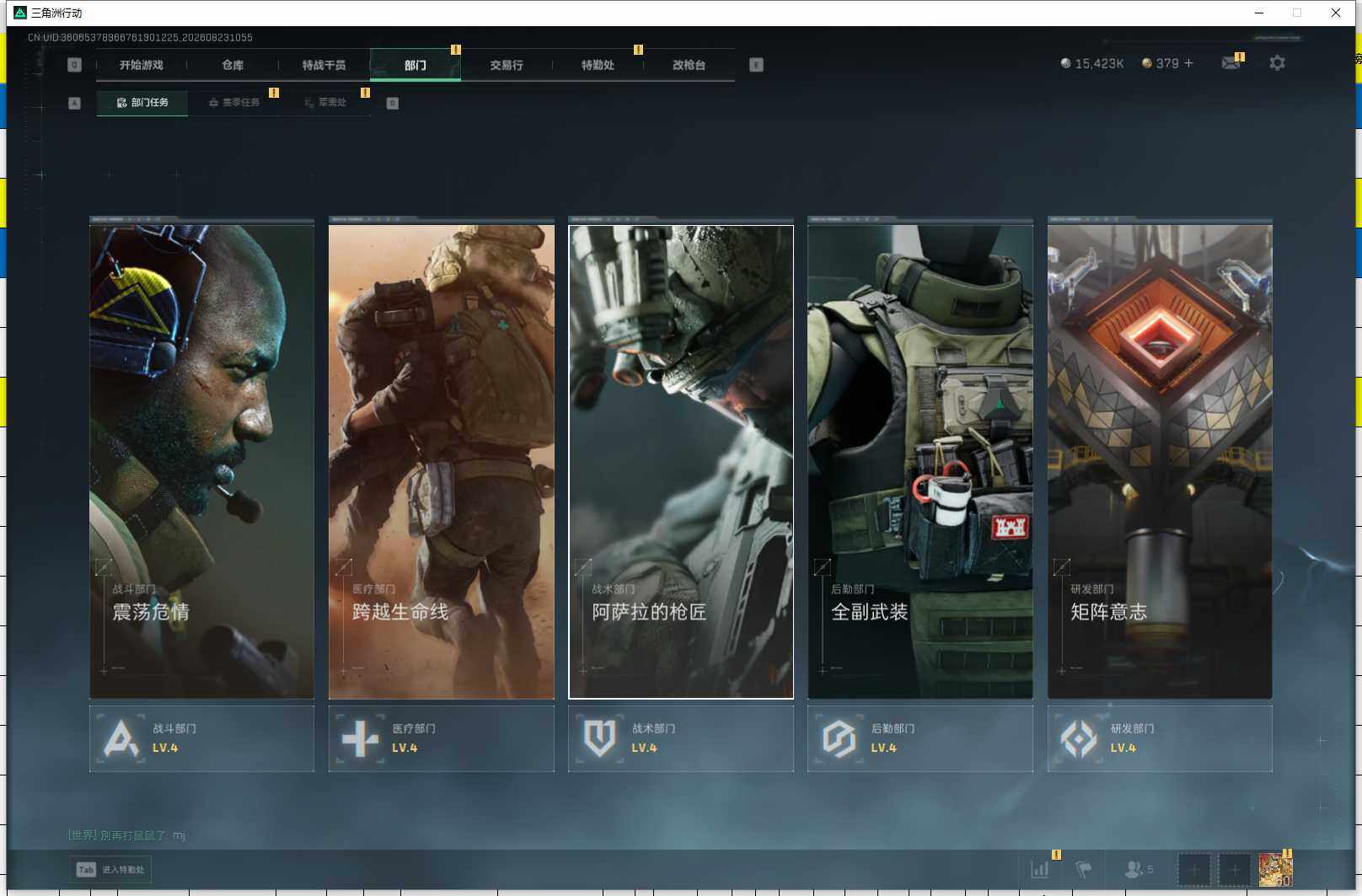Click the 医疗部门 cross icon
The height and width of the screenshot is (896, 1362).
(x=360, y=738)
